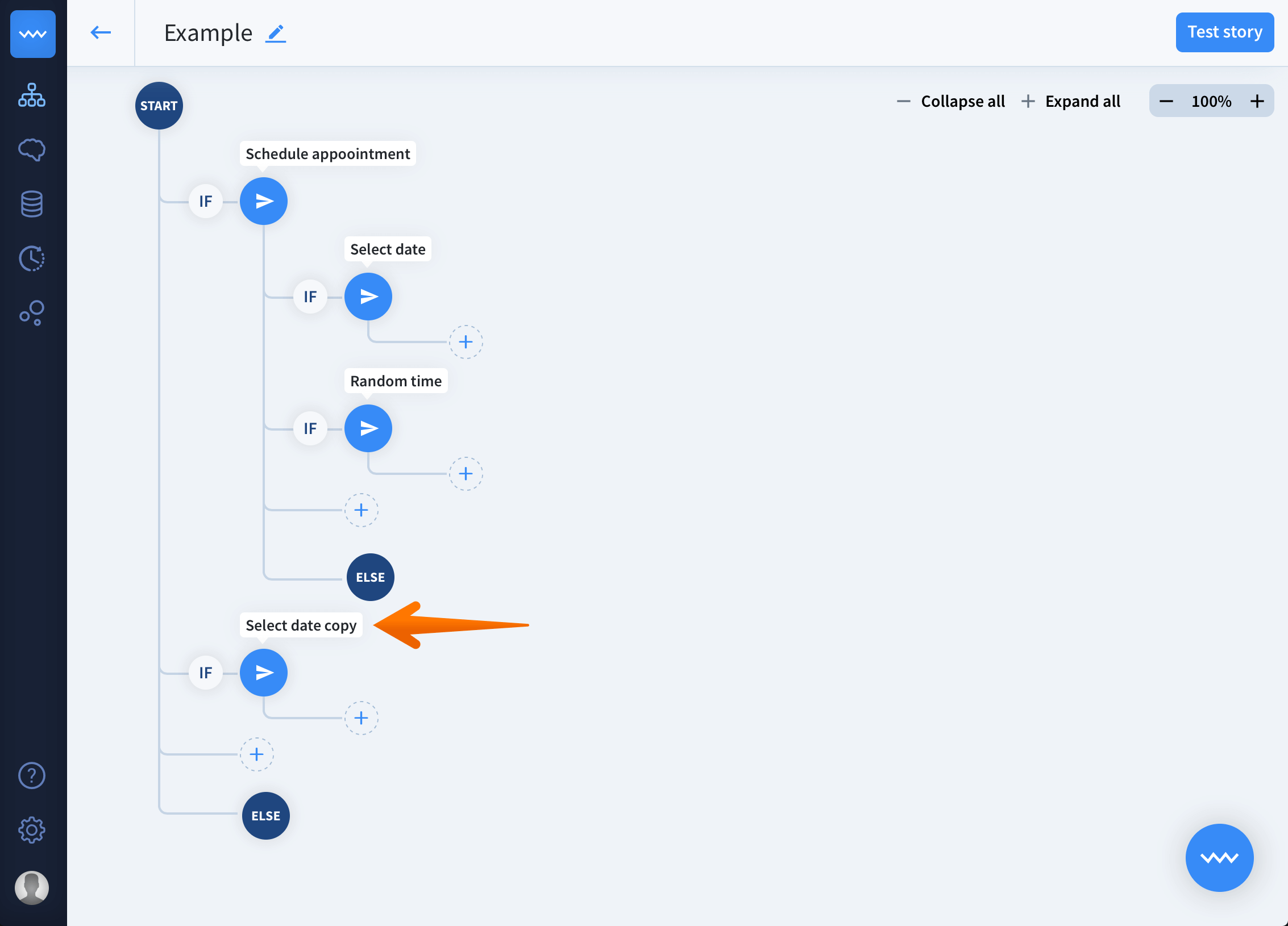Open the chat widget bubble
1288x926 pixels.
pyautogui.click(x=1219, y=857)
